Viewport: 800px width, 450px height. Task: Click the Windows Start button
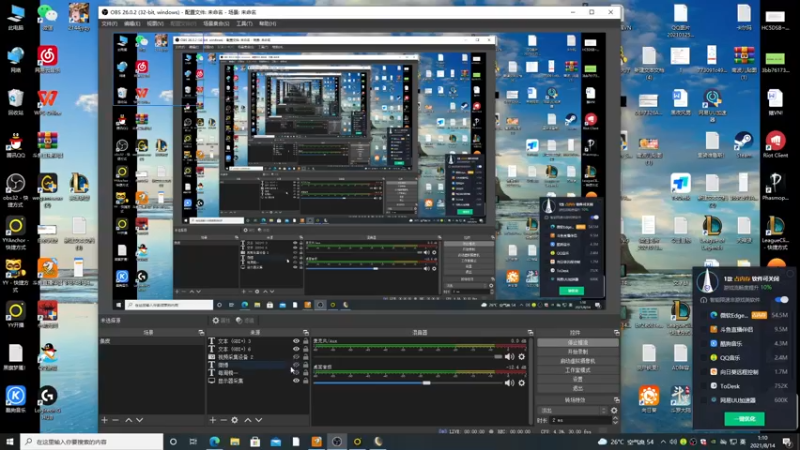pyautogui.click(x=10, y=441)
